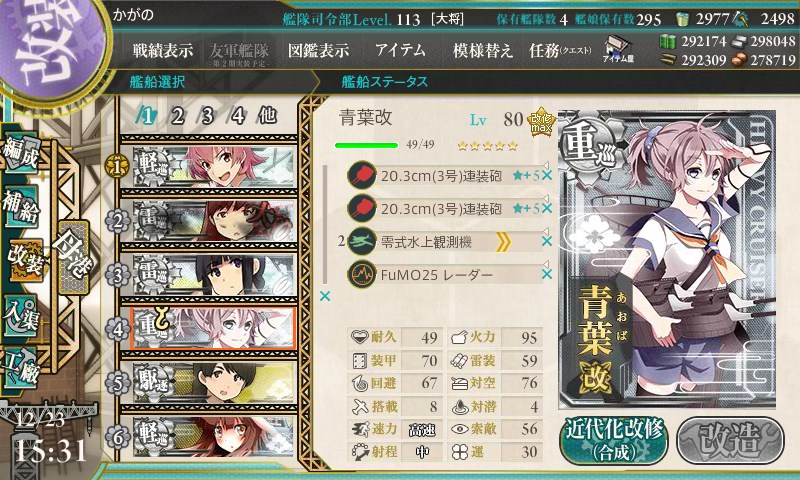Switch to fleet 2 tab
This screenshot has height=480, width=800.
(x=177, y=116)
